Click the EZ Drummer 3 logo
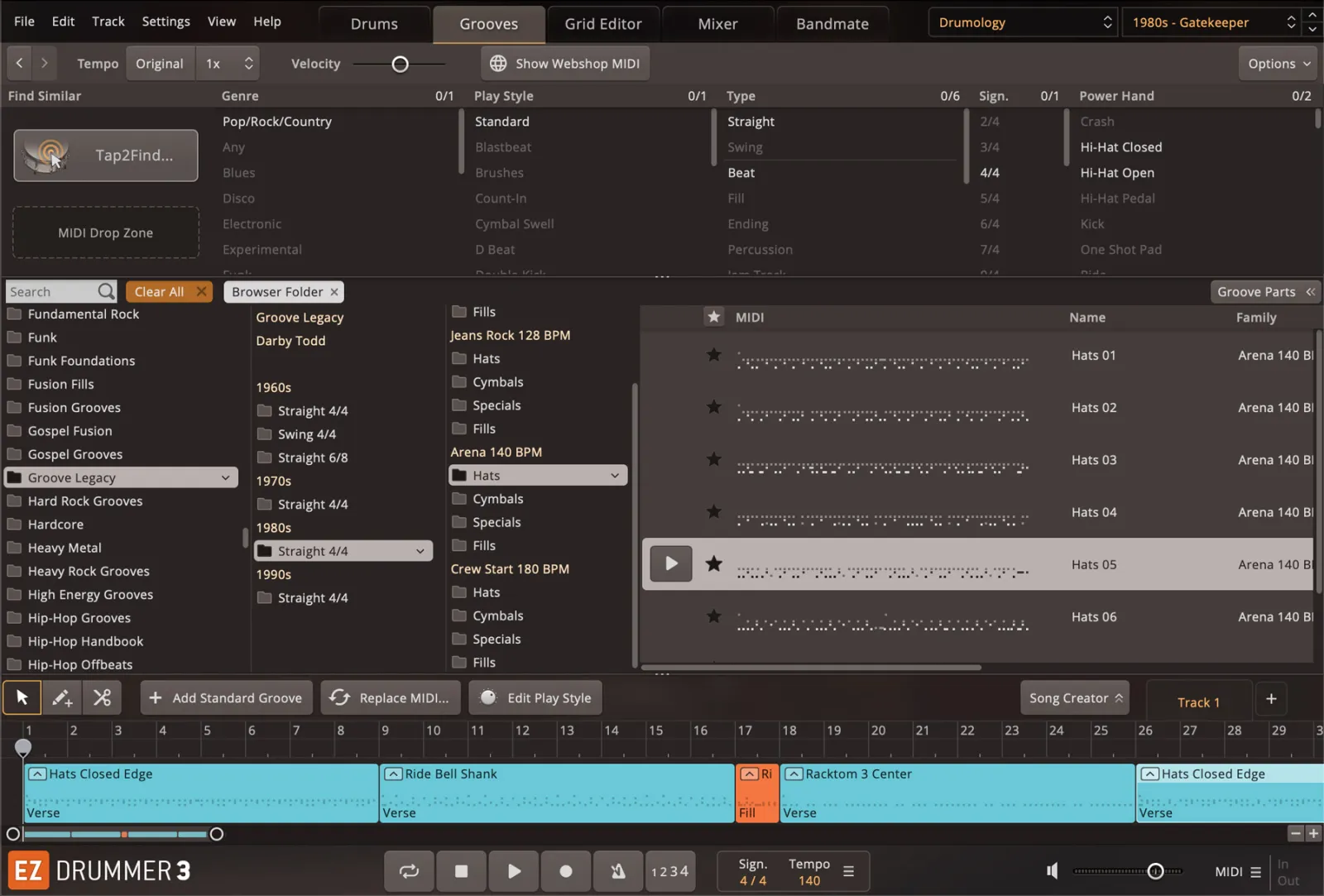 pos(100,871)
